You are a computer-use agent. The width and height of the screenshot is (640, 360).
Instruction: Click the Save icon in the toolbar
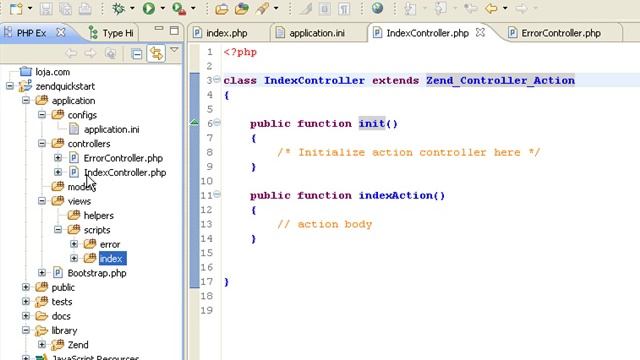[x=46, y=8]
